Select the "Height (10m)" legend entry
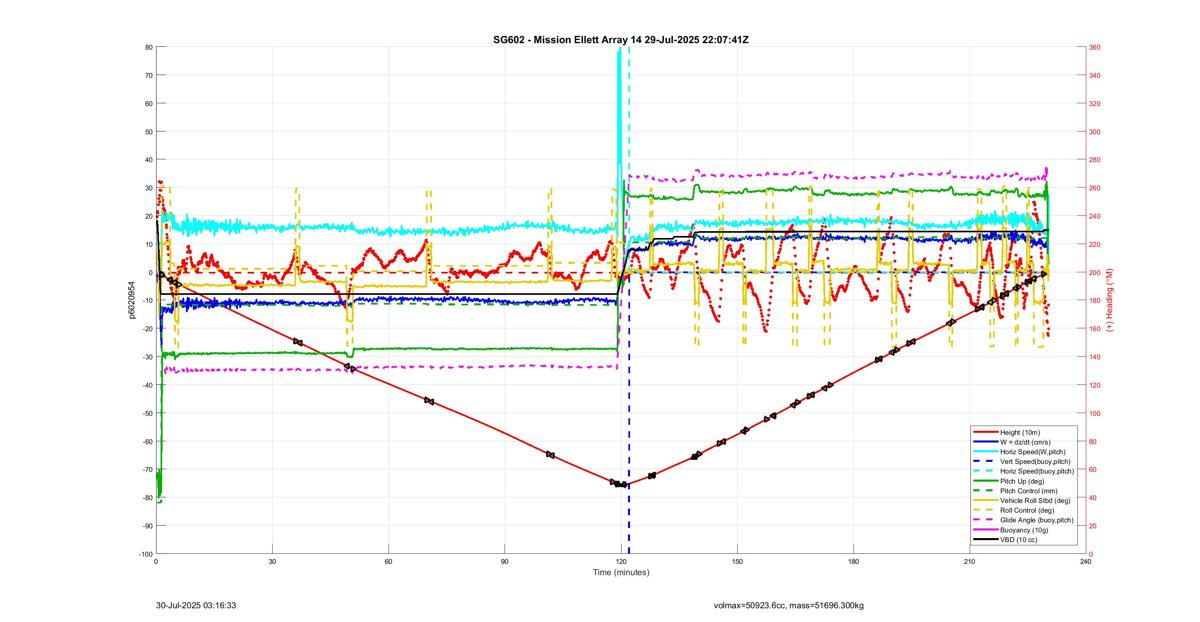 [x=1021, y=432]
